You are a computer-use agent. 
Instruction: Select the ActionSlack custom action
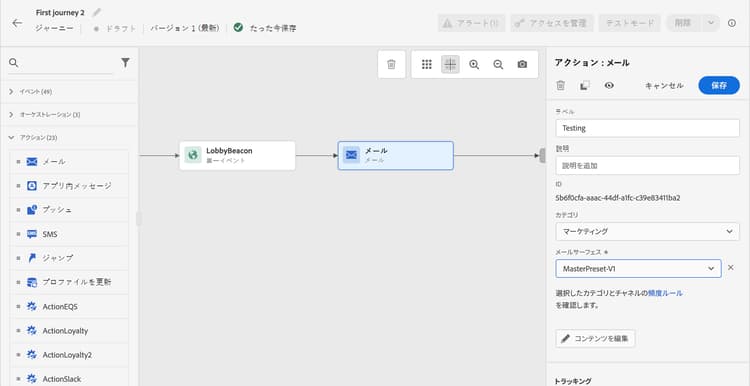69,379
